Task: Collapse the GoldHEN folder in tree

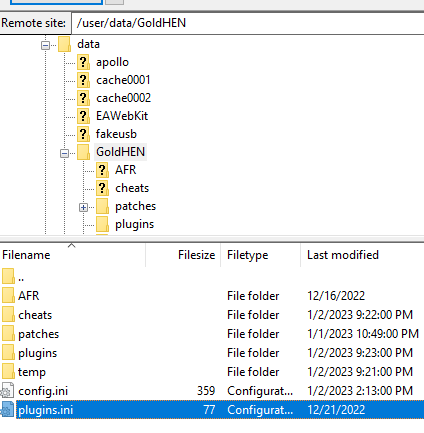Action: tap(64, 153)
